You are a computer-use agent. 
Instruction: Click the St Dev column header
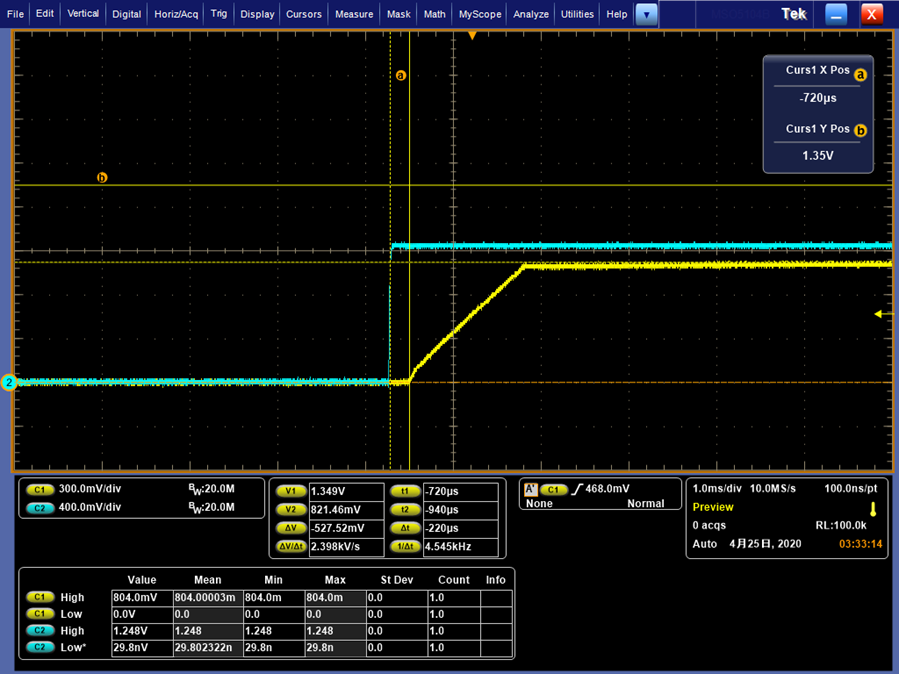pyautogui.click(x=397, y=580)
